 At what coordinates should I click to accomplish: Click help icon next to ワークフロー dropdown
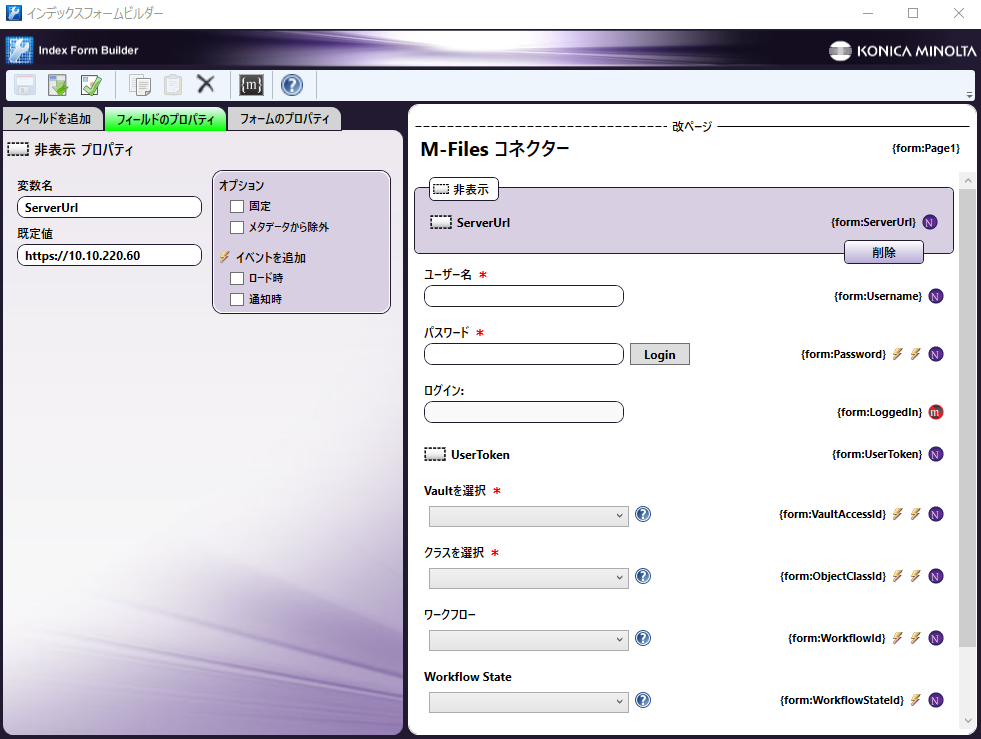click(643, 638)
